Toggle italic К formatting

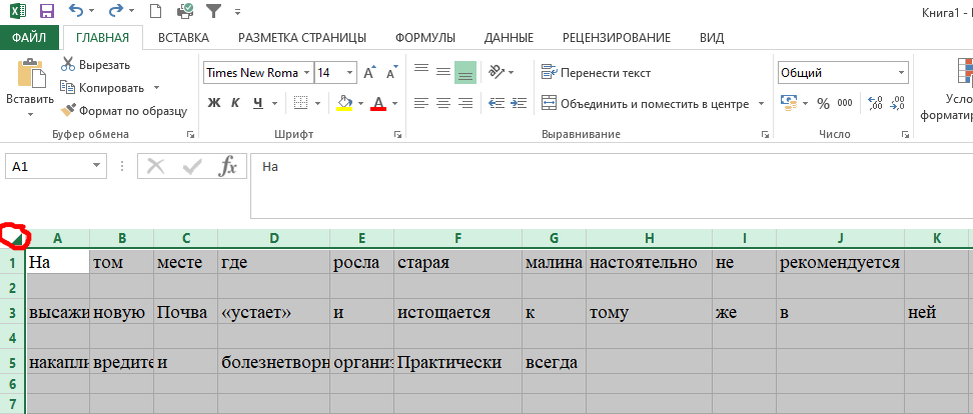tap(236, 103)
